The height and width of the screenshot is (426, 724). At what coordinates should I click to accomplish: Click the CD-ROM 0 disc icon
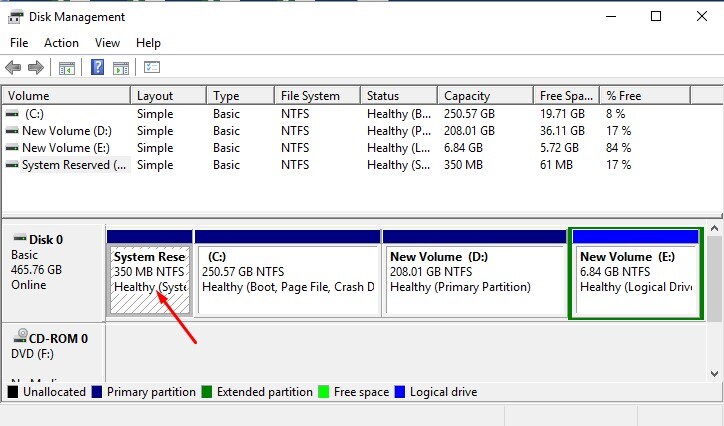[x=20, y=336]
